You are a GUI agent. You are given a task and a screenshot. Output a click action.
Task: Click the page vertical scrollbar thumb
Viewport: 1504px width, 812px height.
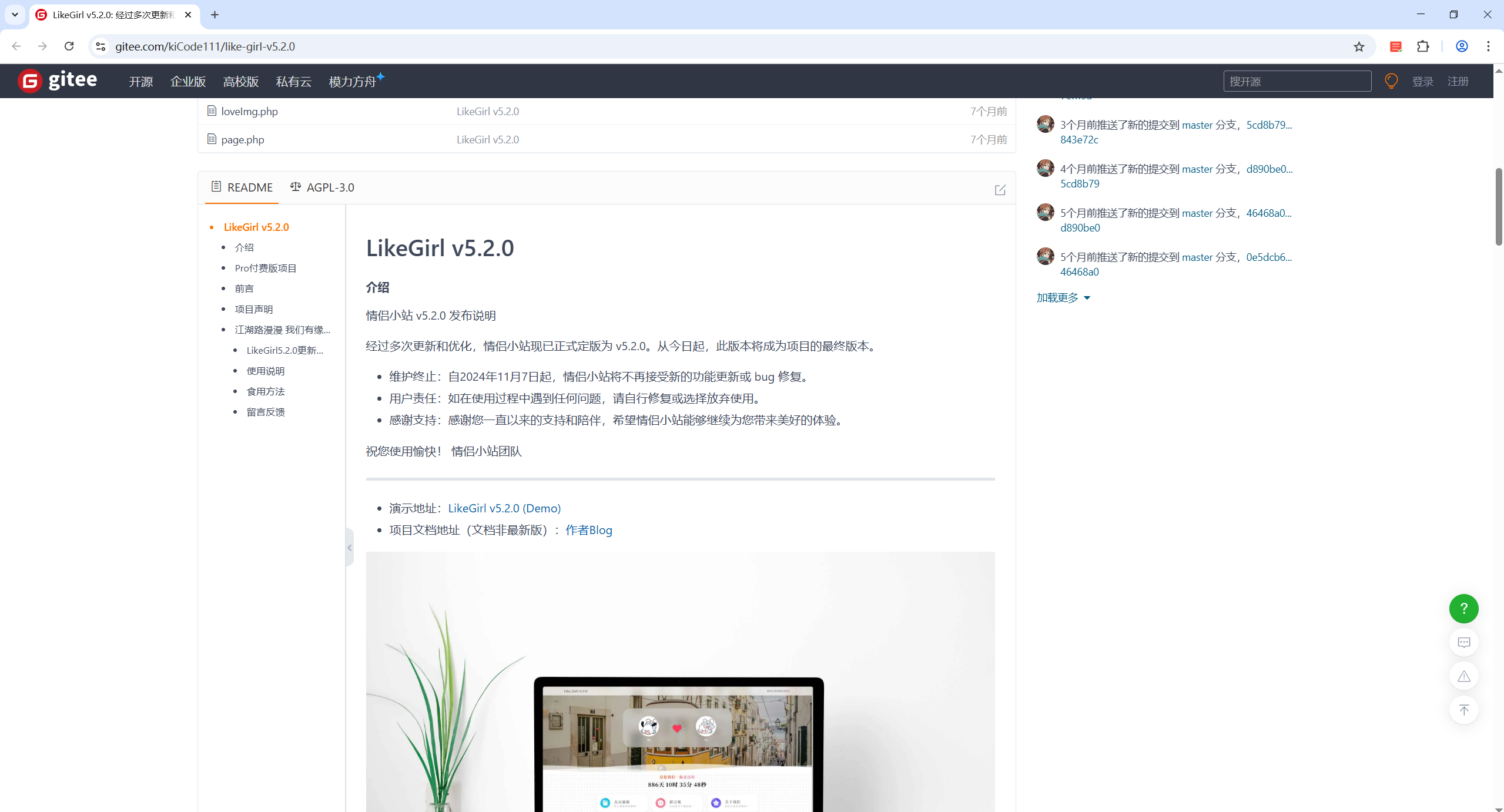pyautogui.click(x=1498, y=206)
